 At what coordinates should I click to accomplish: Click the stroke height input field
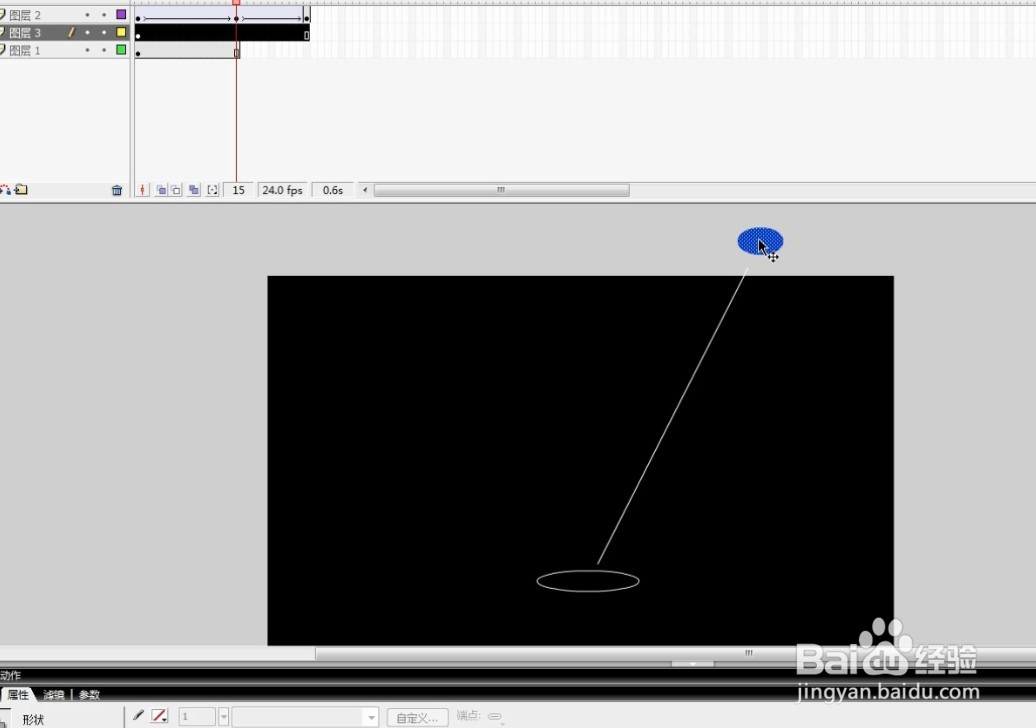(197, 716)
